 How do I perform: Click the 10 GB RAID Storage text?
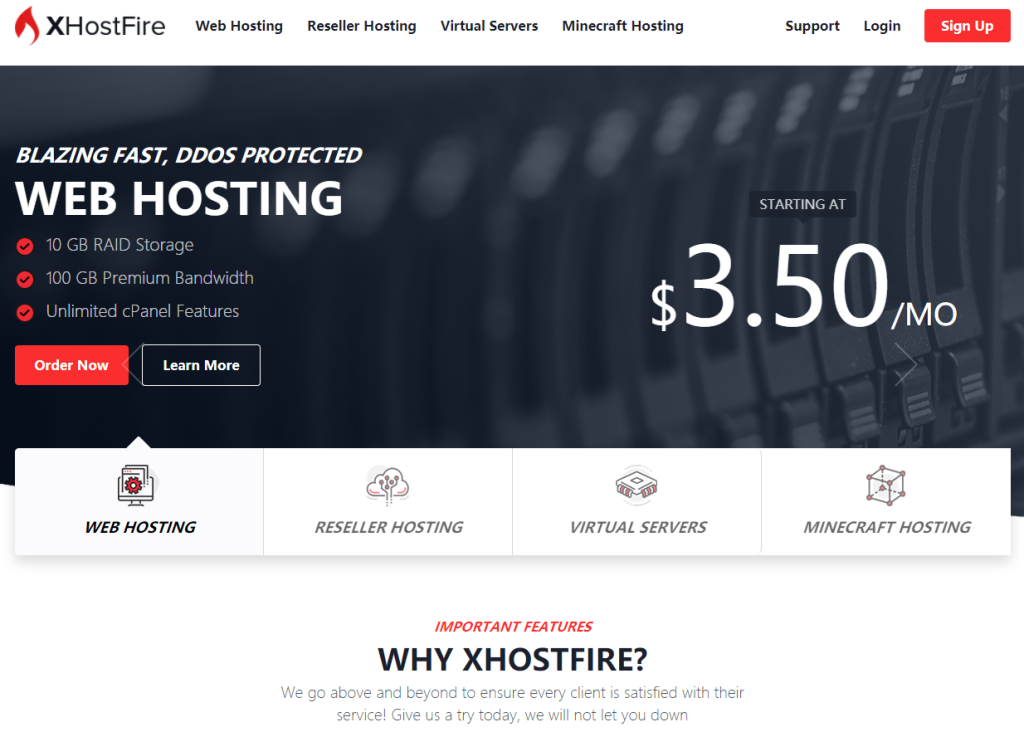[x=120, y=245]
